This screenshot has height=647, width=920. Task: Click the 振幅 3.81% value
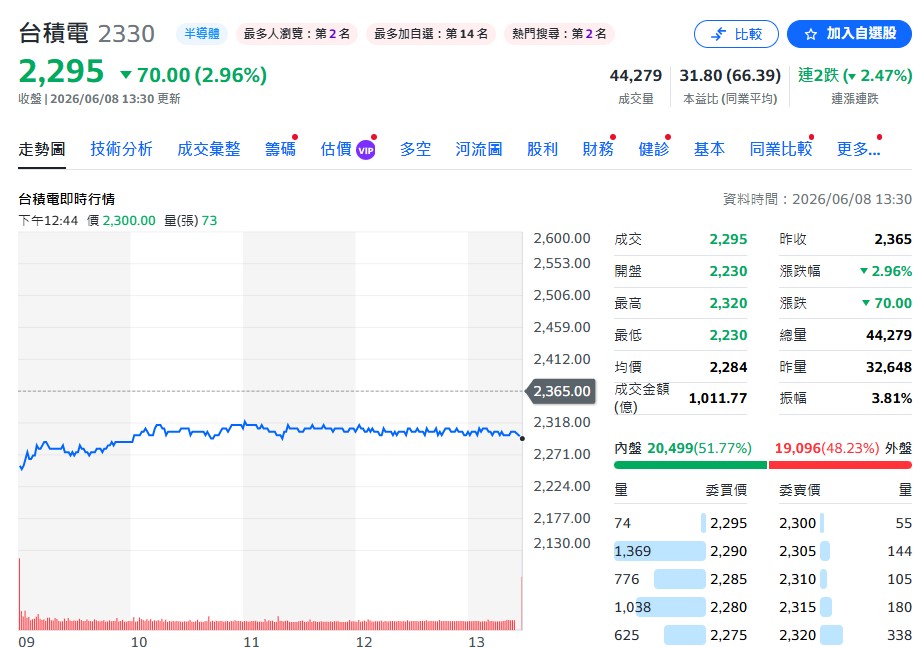(x=891, y=399)
